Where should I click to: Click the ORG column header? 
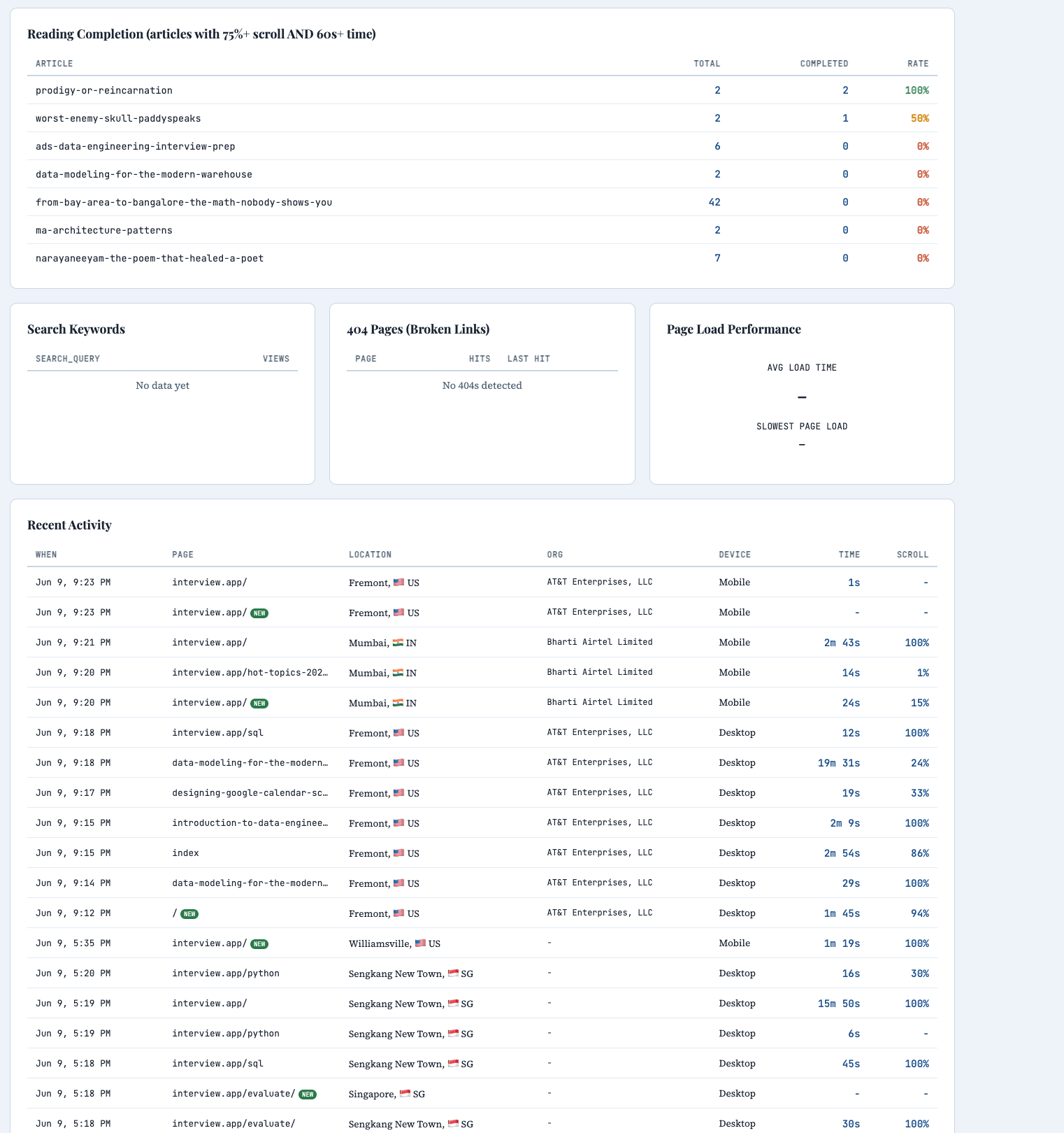pyautogui.click(x=555, y=555)
